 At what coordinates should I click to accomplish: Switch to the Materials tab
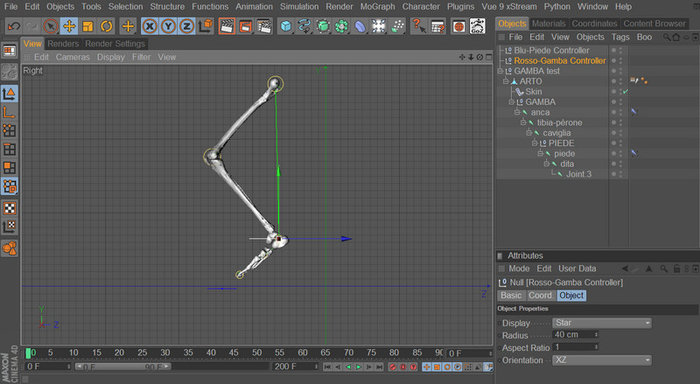pos(549,23)
